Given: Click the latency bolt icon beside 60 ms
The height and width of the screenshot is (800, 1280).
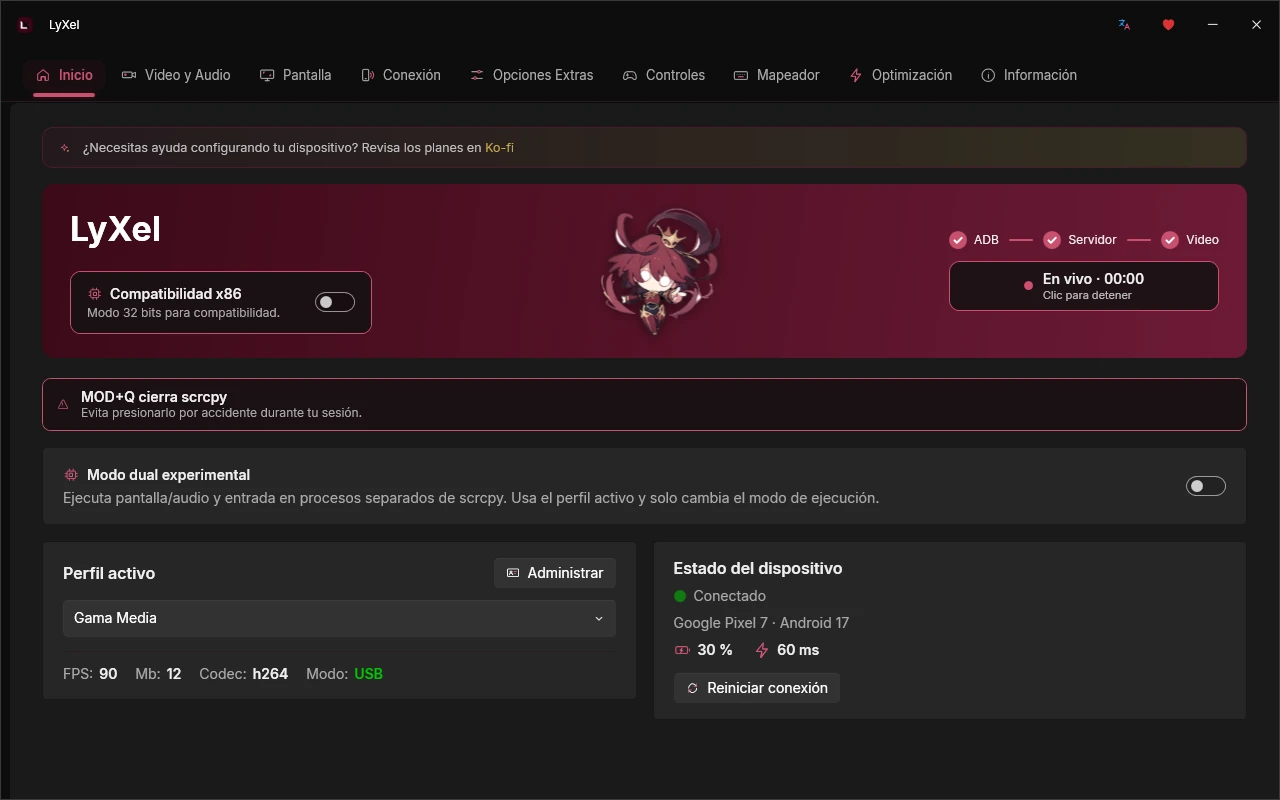Looking at the screenshot, I should (762, 650).
